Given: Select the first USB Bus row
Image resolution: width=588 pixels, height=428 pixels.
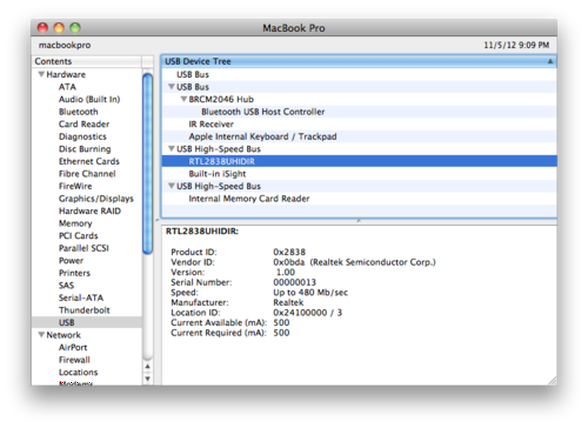Looking at the screenshot, I should [x=359, y=74].
